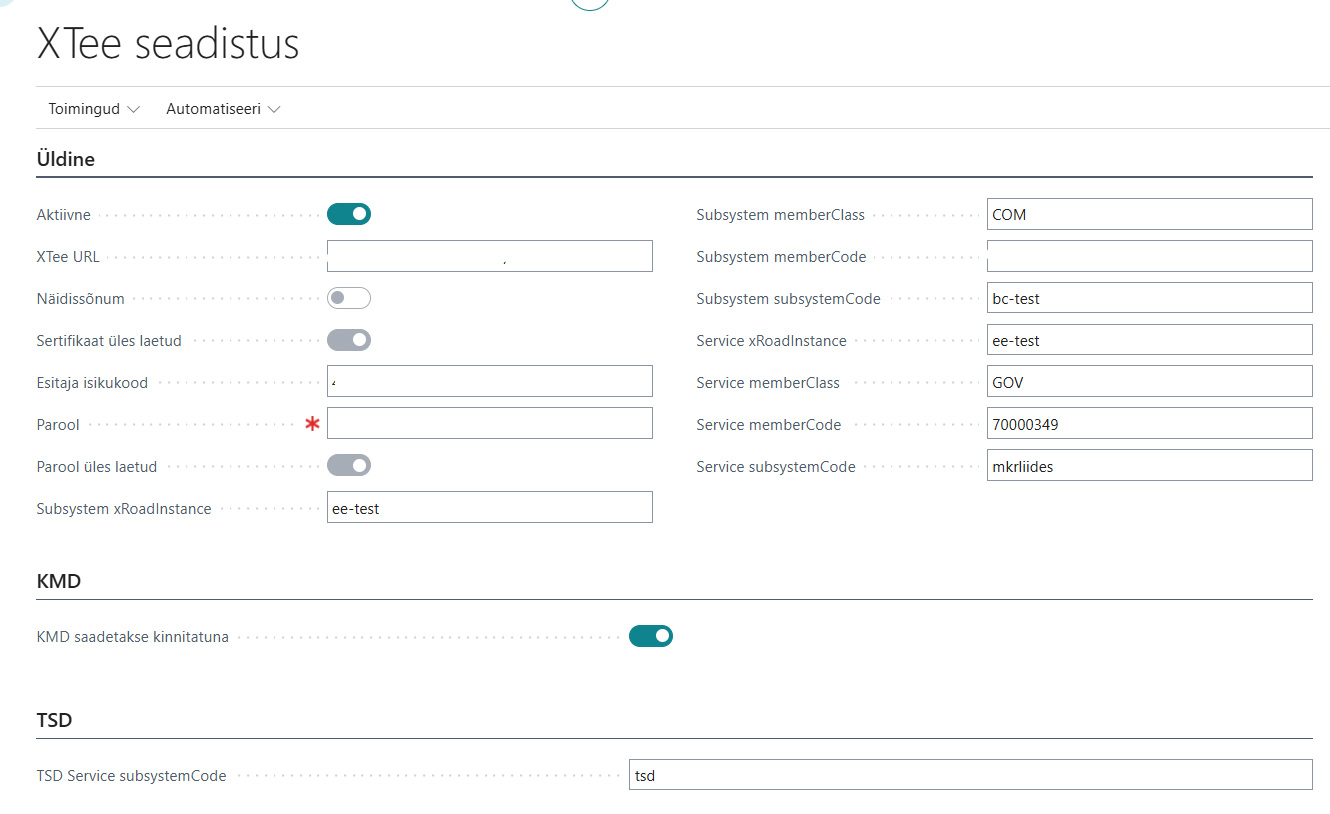
Task: Select the Service memberClass GOV field
Action: pos(1148,382)
